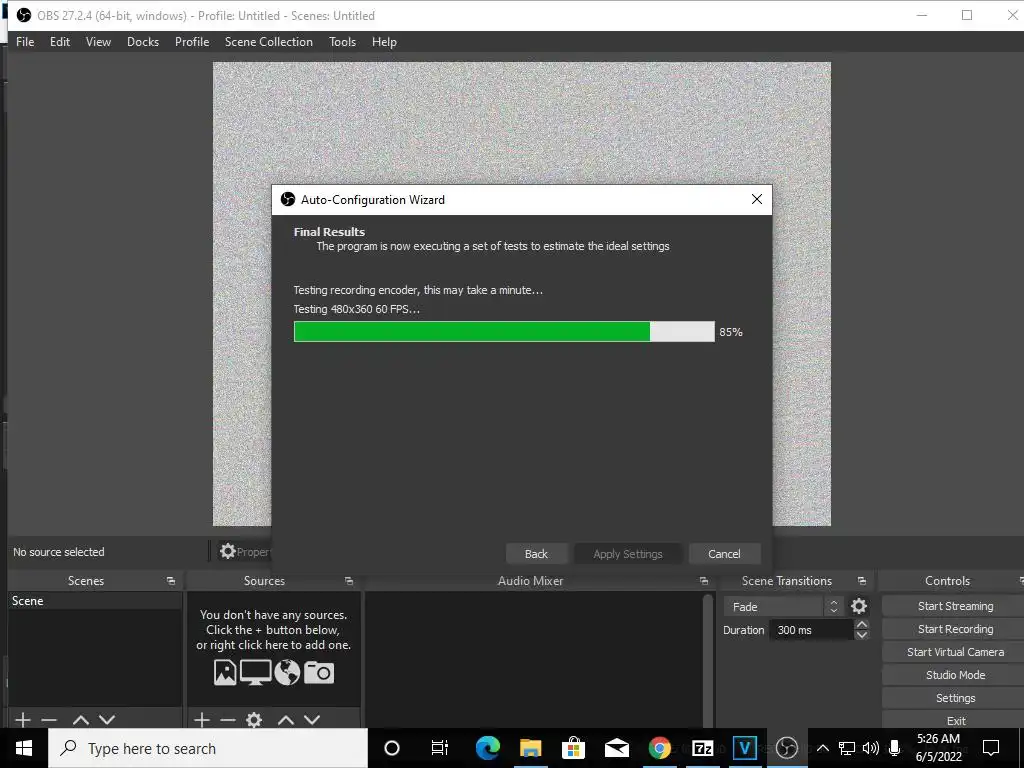The width and height of the screenshot is (1024, 768).
Task: Pop out the Sources dock
Action: point(349,581)
